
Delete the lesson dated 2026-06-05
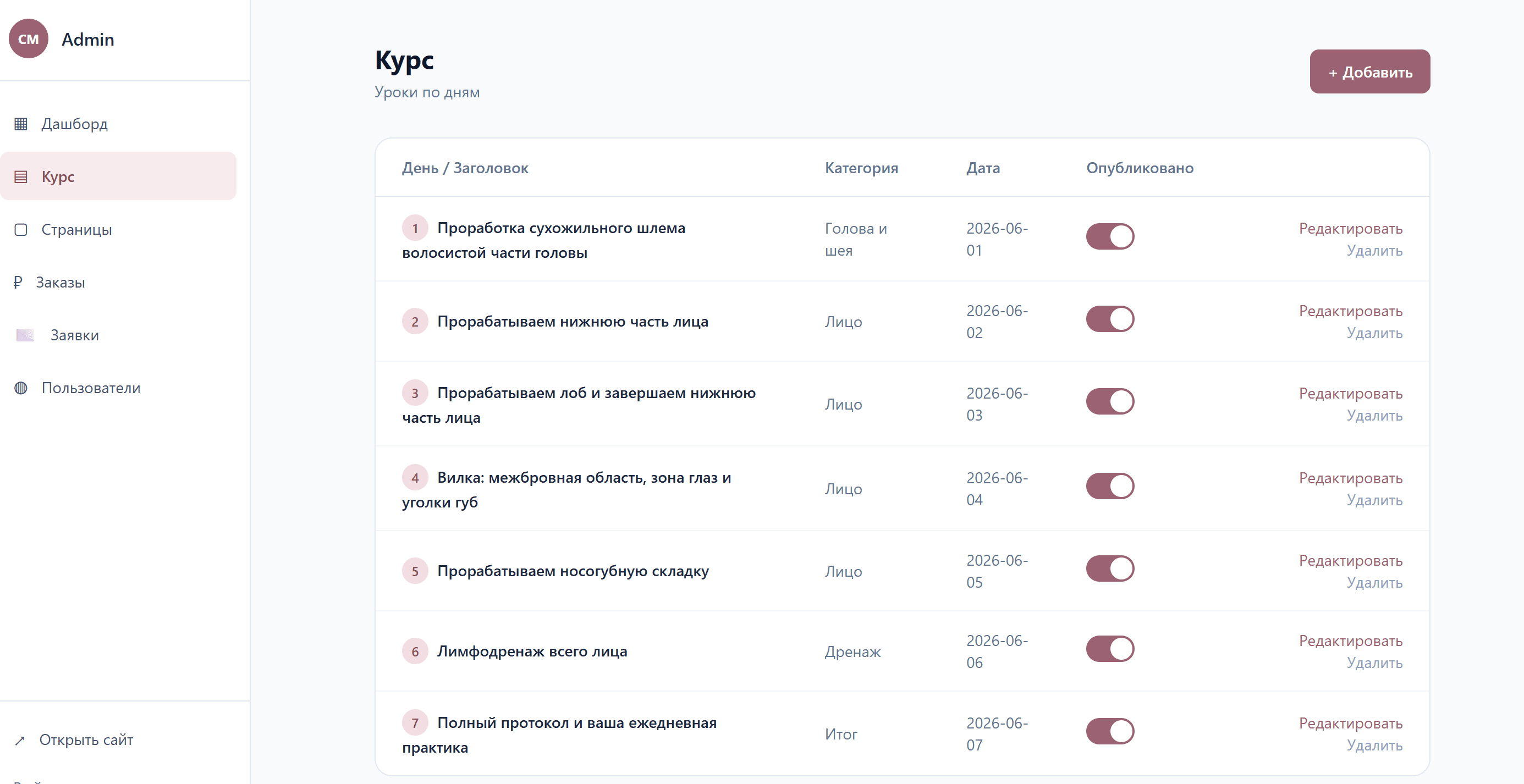[1374, 583]
